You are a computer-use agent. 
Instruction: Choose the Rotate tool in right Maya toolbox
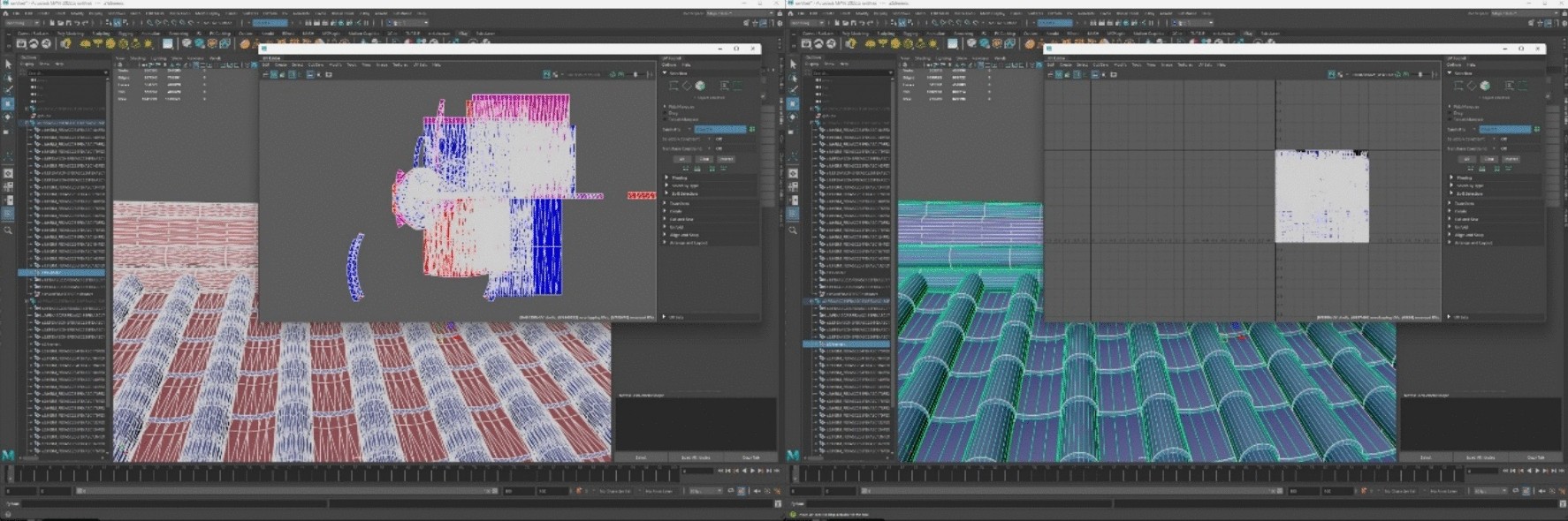(x=793, y=117)
